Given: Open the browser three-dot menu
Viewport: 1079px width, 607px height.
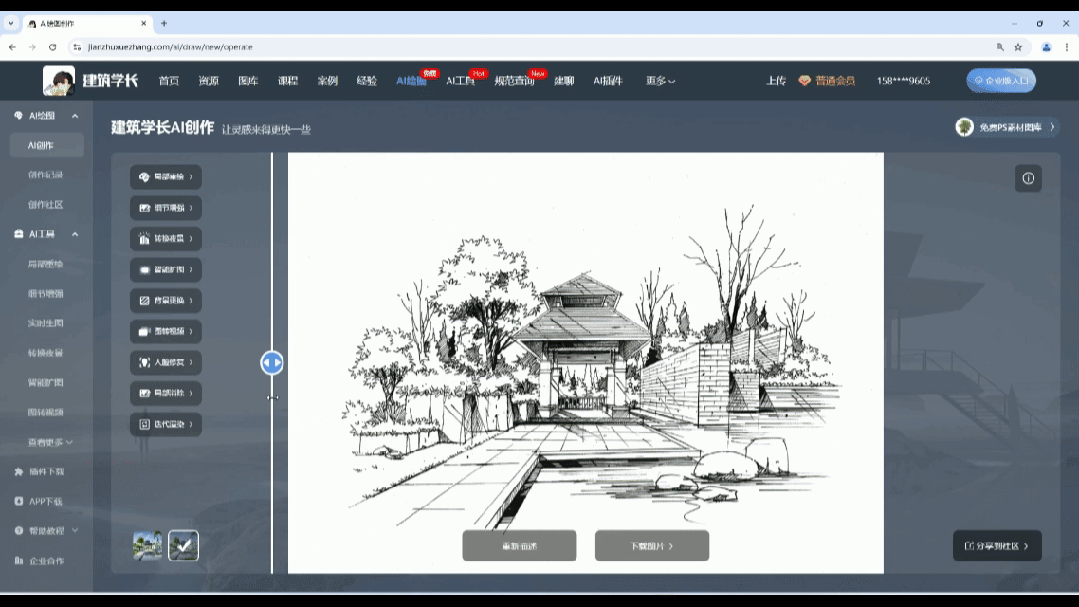Looking at the screenshot, I should [1067, 47].
